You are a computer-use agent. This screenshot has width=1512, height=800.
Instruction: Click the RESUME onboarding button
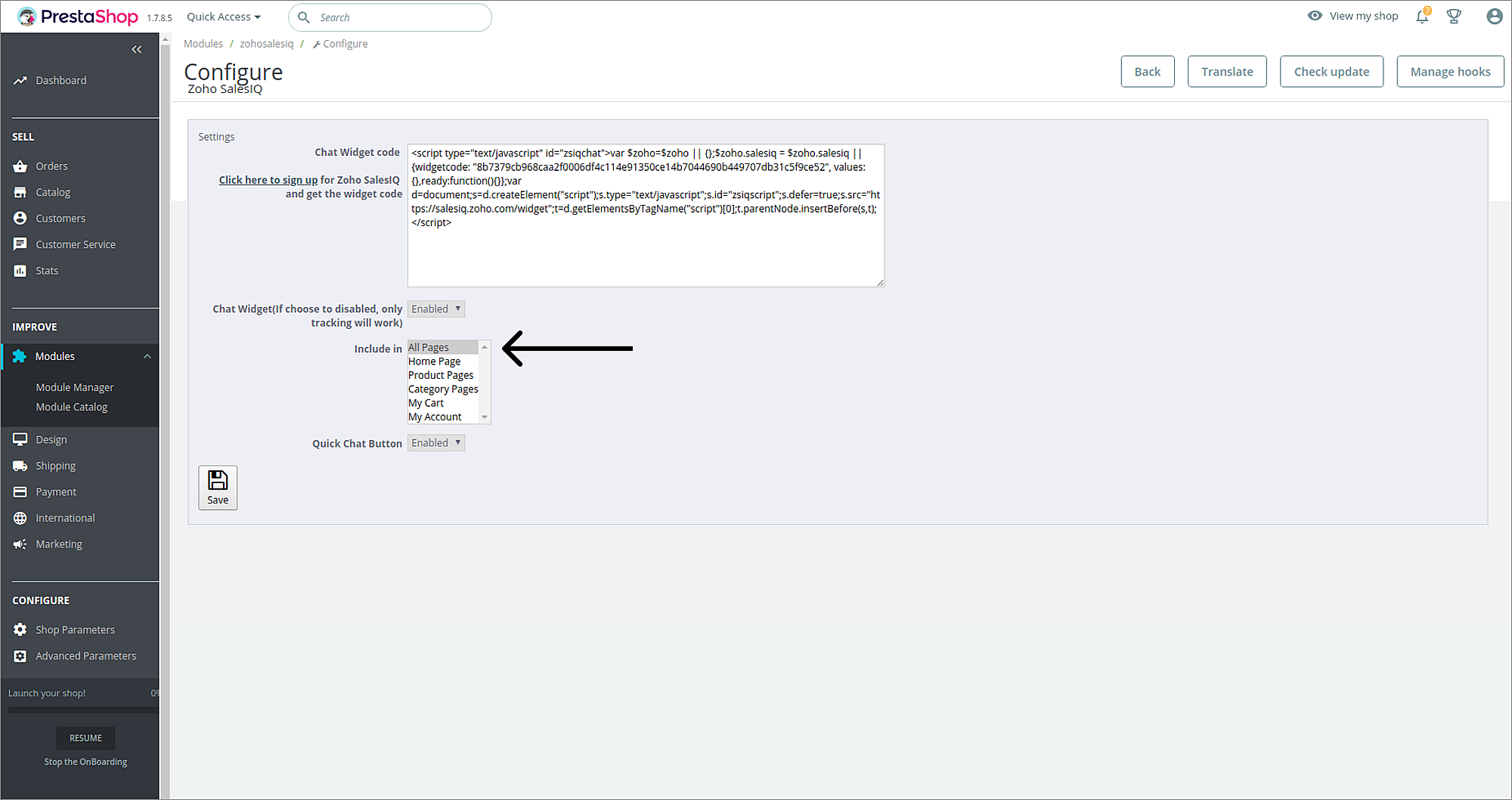[x=85, y=738]
